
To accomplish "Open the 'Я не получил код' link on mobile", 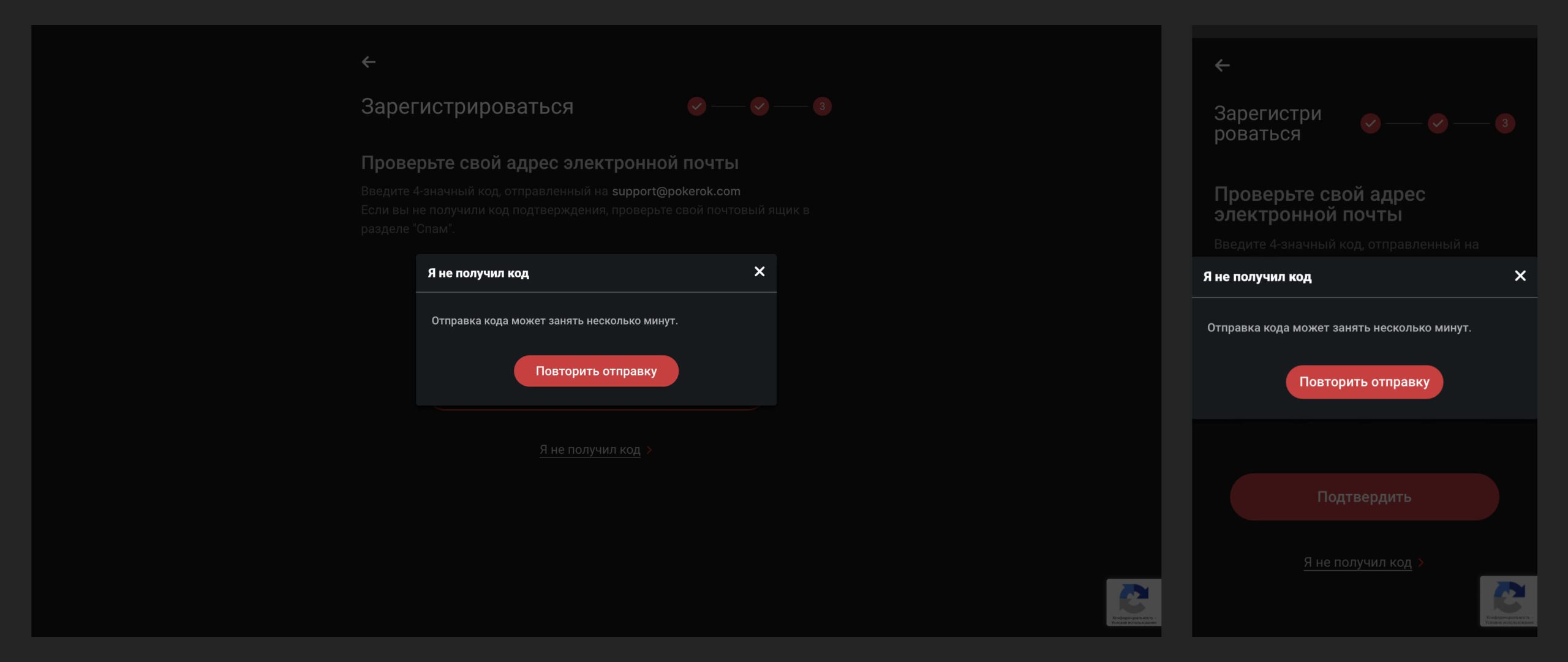I will pyautogui.click(x=1357, y=562).
